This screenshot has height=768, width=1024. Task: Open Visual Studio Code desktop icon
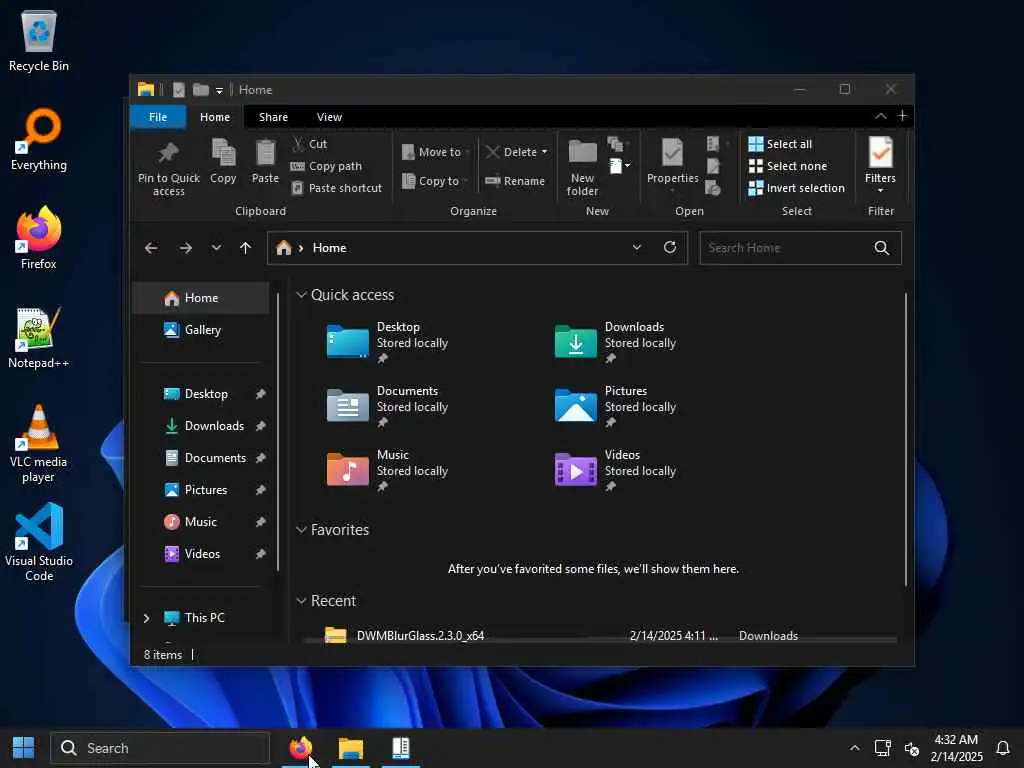point(39,542)
